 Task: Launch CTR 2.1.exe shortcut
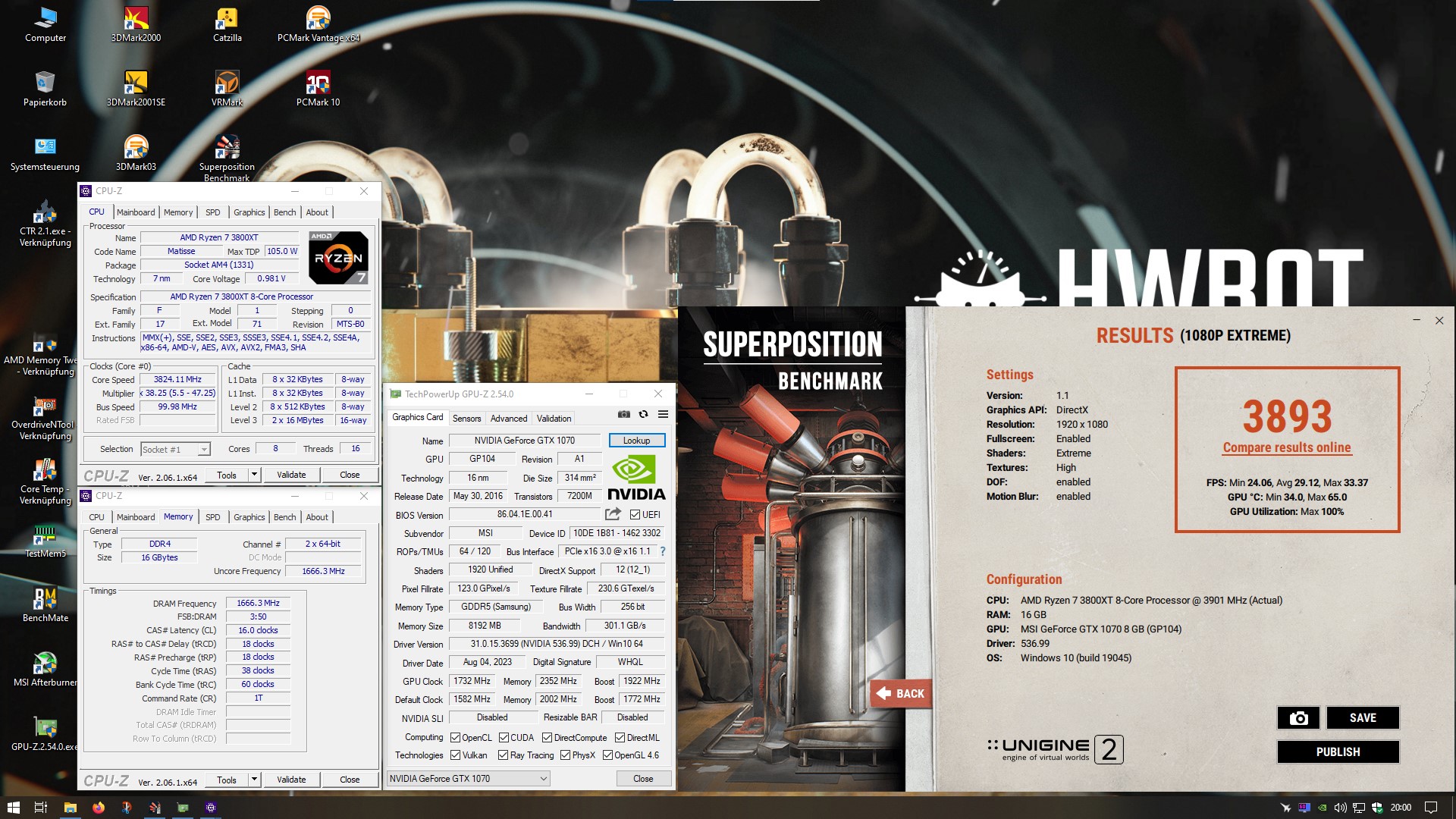click(x=45, y=222)
